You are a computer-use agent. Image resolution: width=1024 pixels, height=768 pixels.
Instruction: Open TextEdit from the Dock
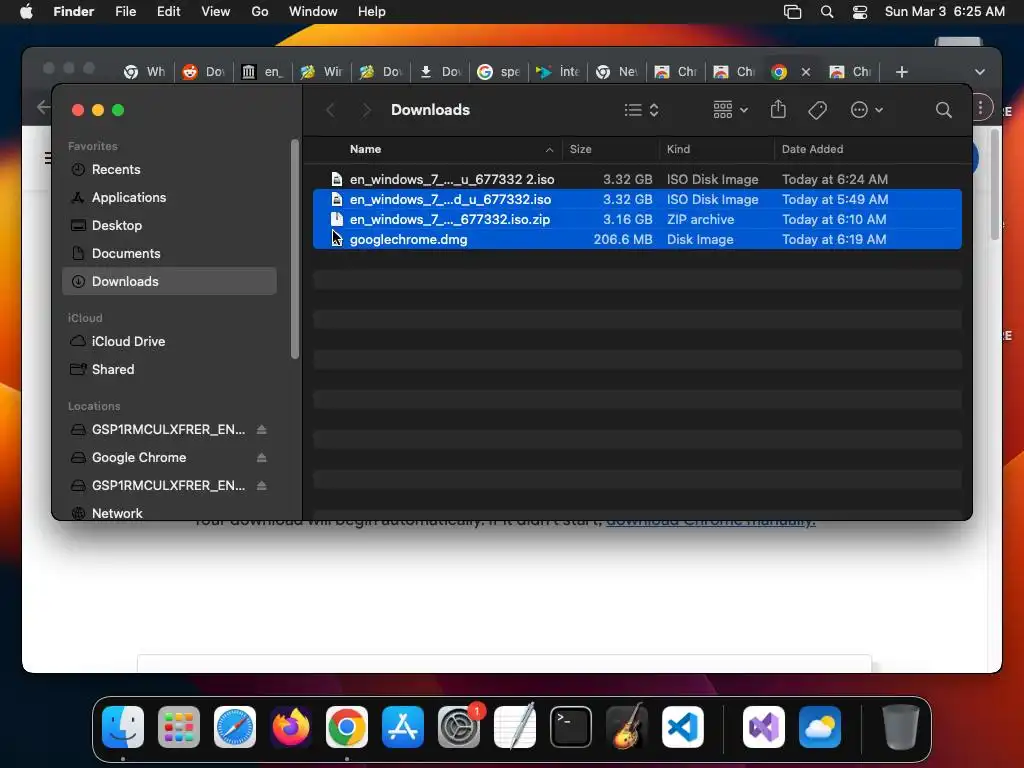point(515,727)
